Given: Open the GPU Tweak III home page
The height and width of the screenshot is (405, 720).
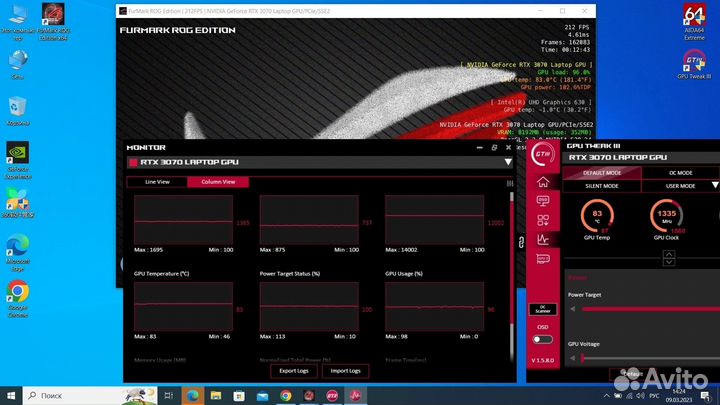Looking at the screenshot, I should [543, 182].
